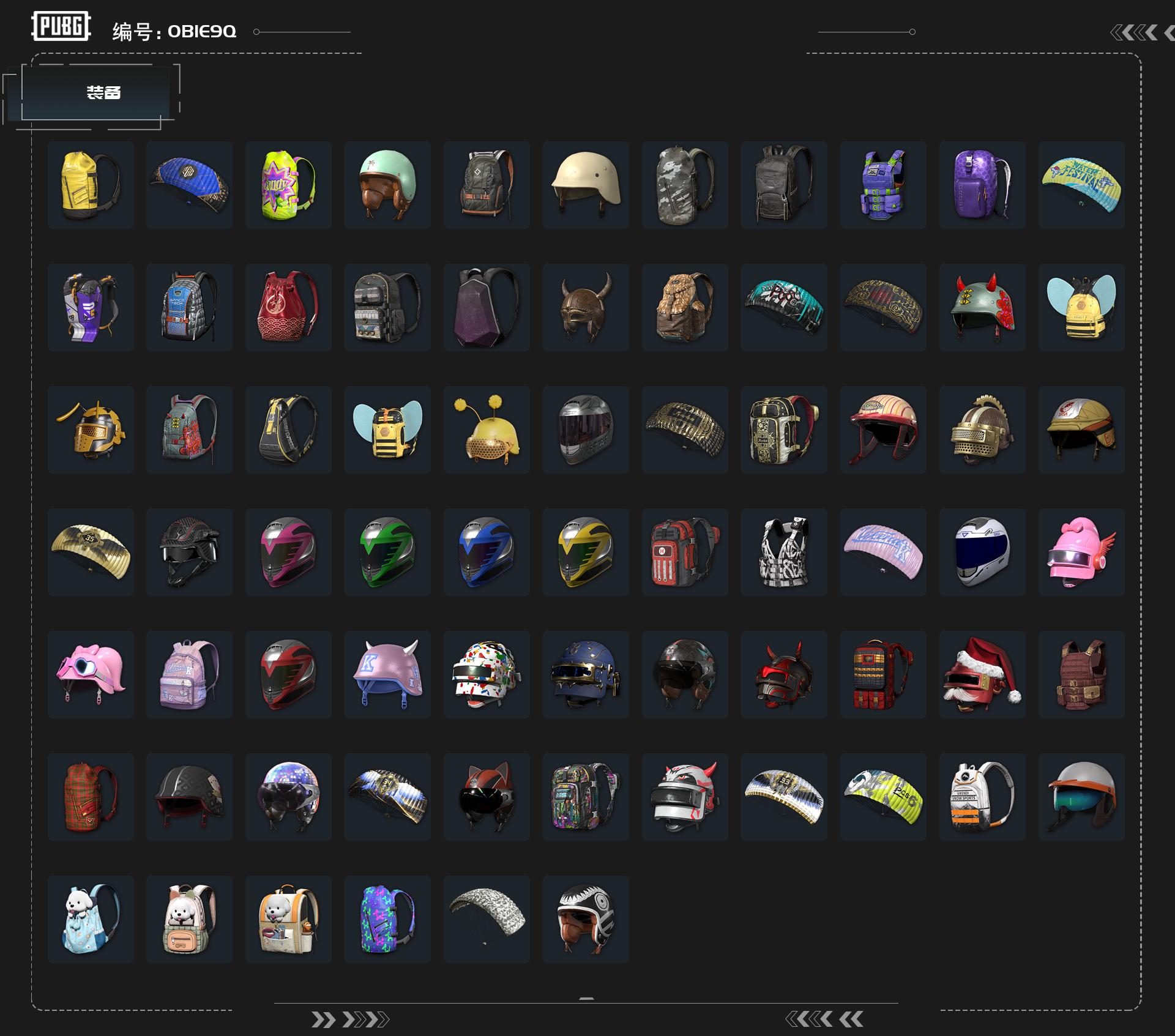Click the bottom-right left-pointing chevron arrows
1175x1036 pixels.
tap(824, 1019)
